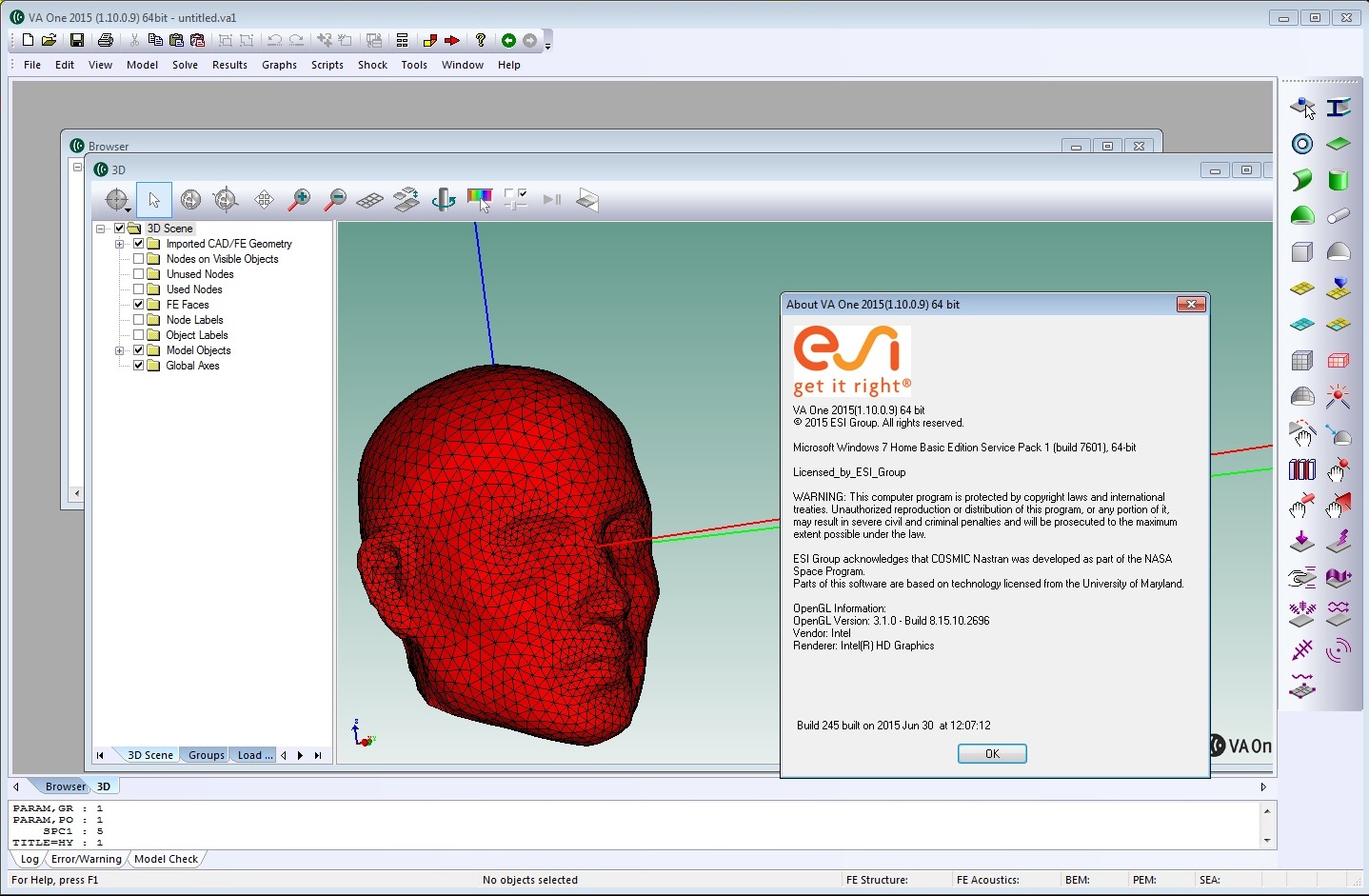Click the crosshair target icon in 3D toolbar
This screenshot has width=1369, height=896.
[118, 200]
